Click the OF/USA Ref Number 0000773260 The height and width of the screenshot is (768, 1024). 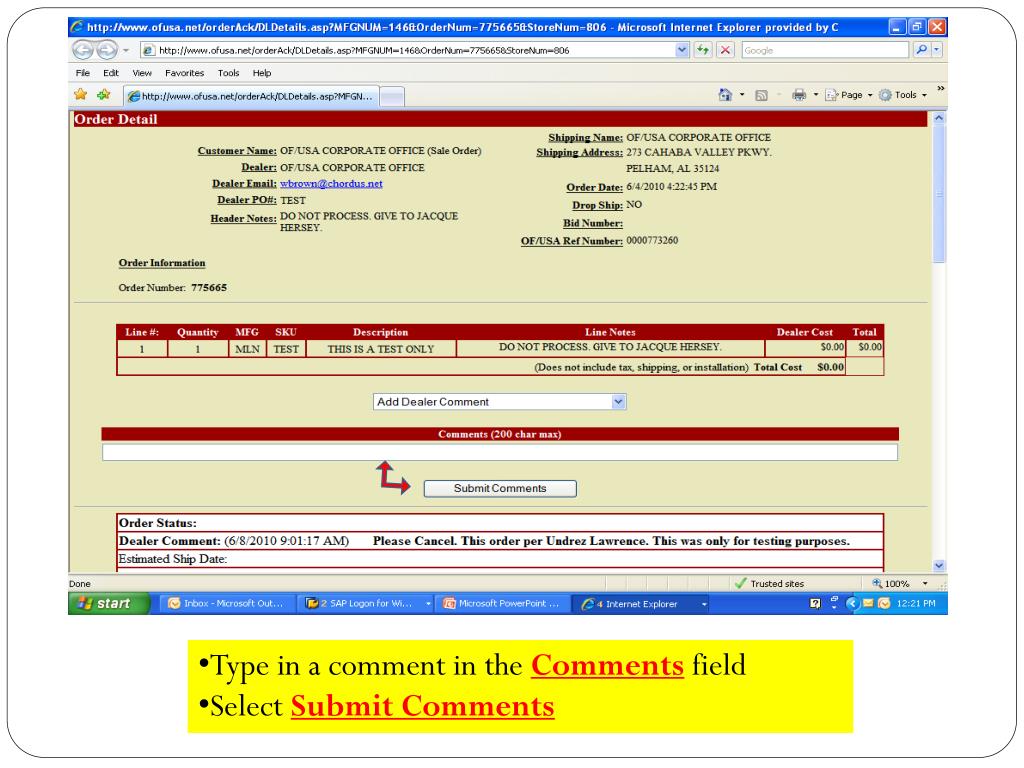(652, 240)
